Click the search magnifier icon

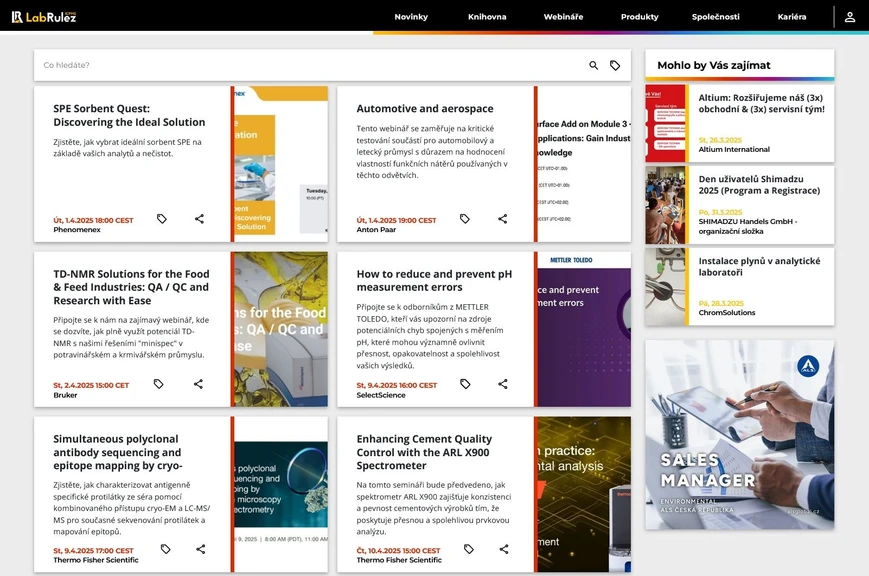click(x=593, y=64)
